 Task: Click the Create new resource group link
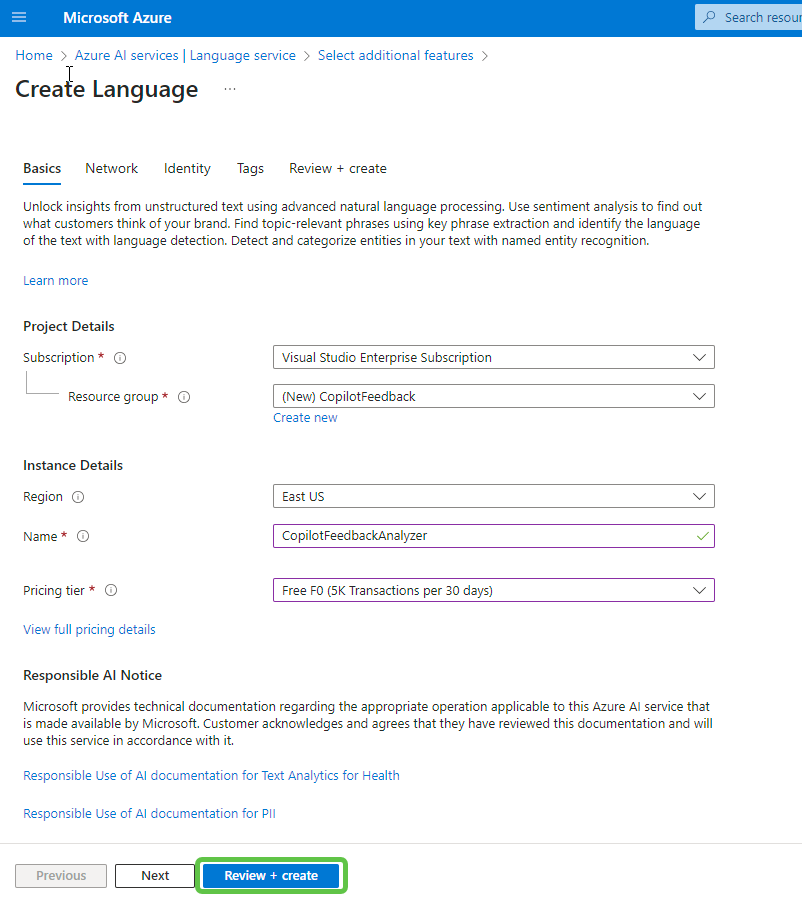305,418
